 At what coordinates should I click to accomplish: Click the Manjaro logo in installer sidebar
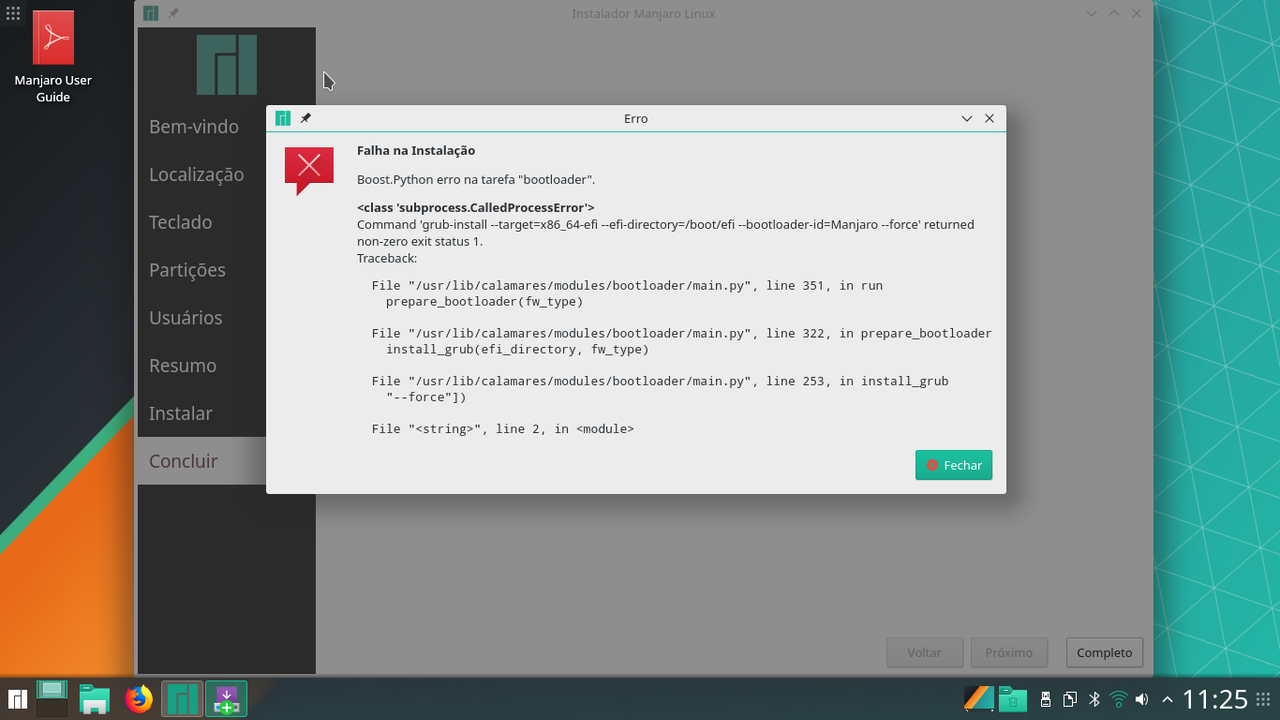[227, 65]
